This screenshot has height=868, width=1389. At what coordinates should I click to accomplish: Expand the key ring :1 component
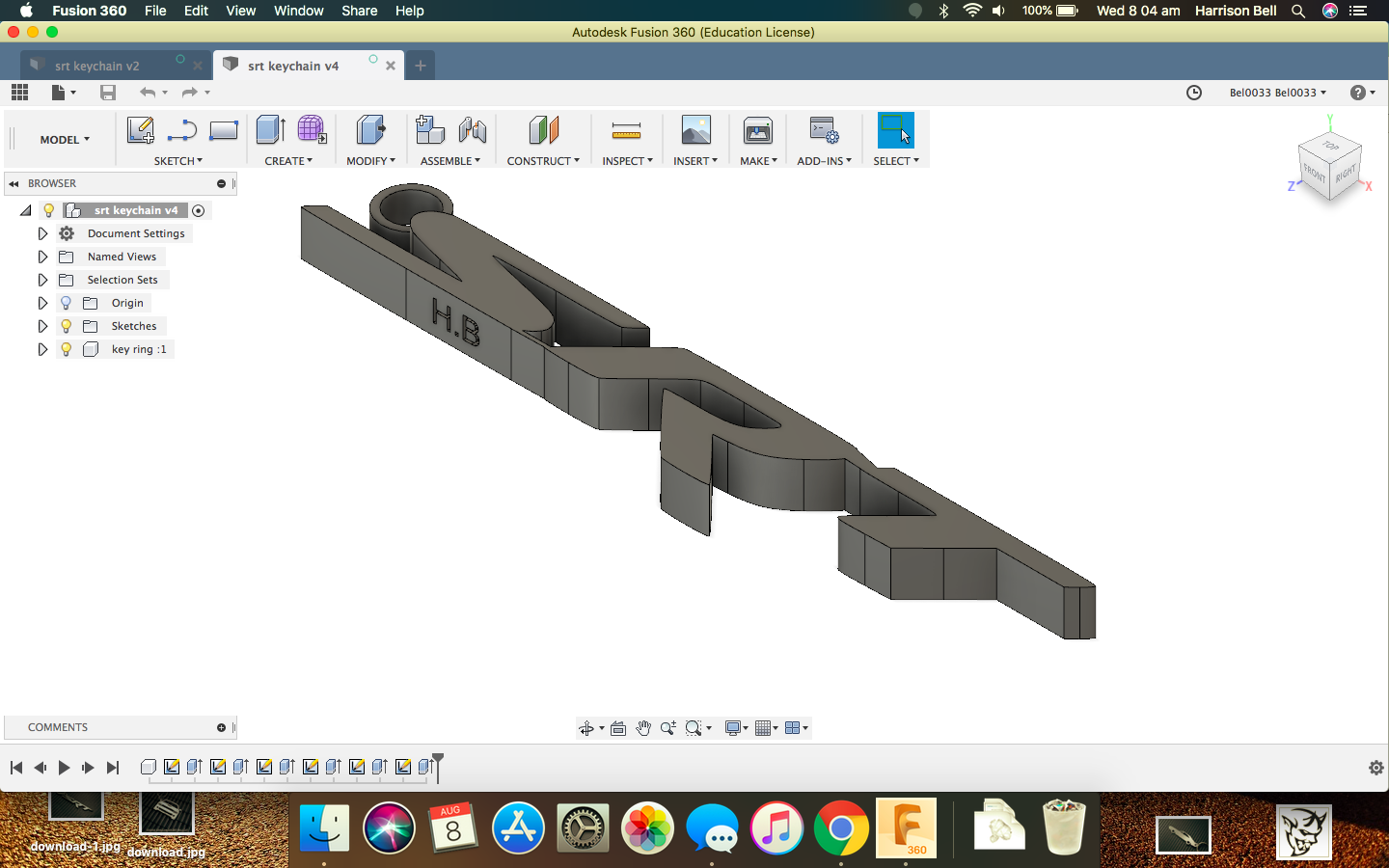click(42, 349)
